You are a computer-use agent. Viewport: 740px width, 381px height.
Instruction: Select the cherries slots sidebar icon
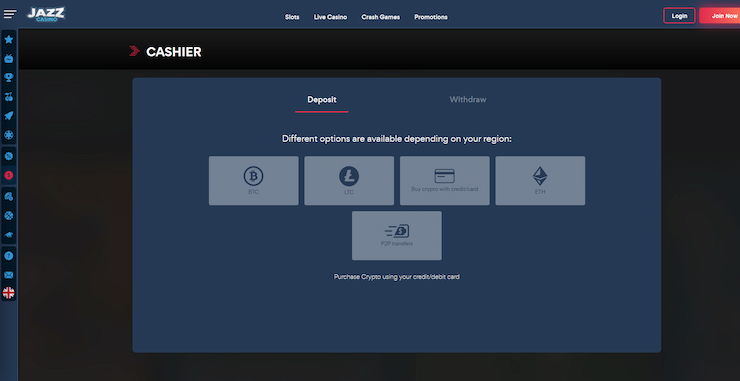[8, 97]
